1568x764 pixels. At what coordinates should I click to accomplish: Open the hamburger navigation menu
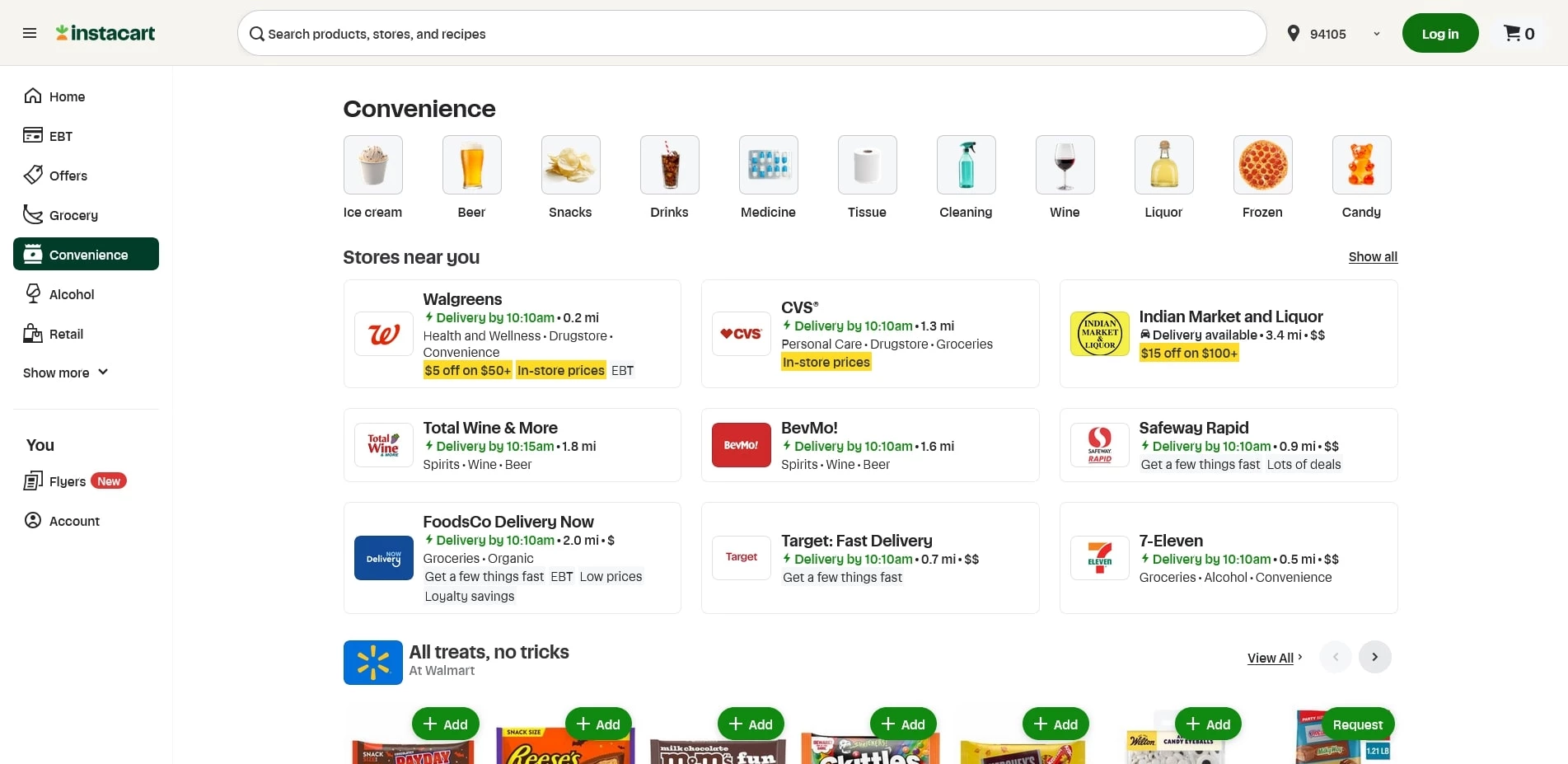tap(30, 33)
